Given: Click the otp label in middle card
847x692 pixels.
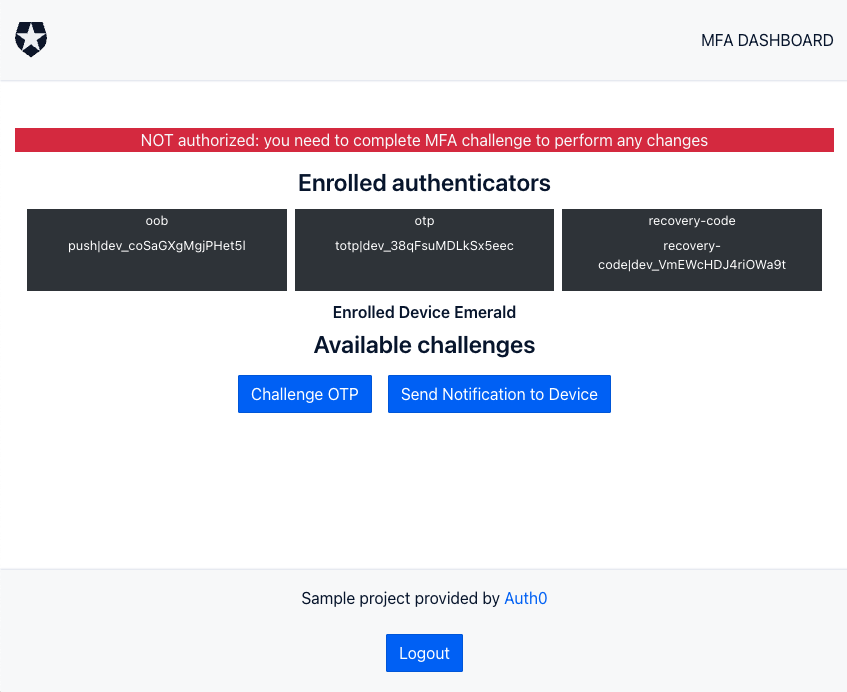Looking at the screenshot, I should [424, 221].
